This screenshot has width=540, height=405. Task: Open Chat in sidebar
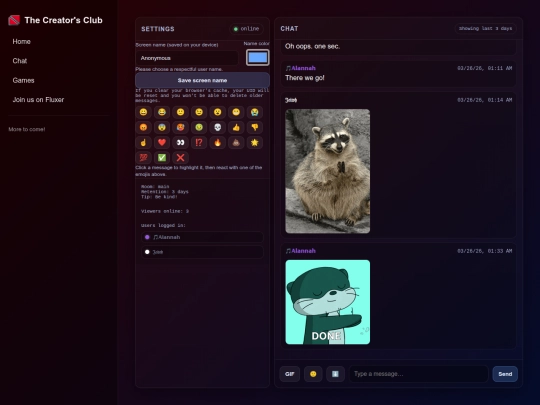click(x=20, y=61)
